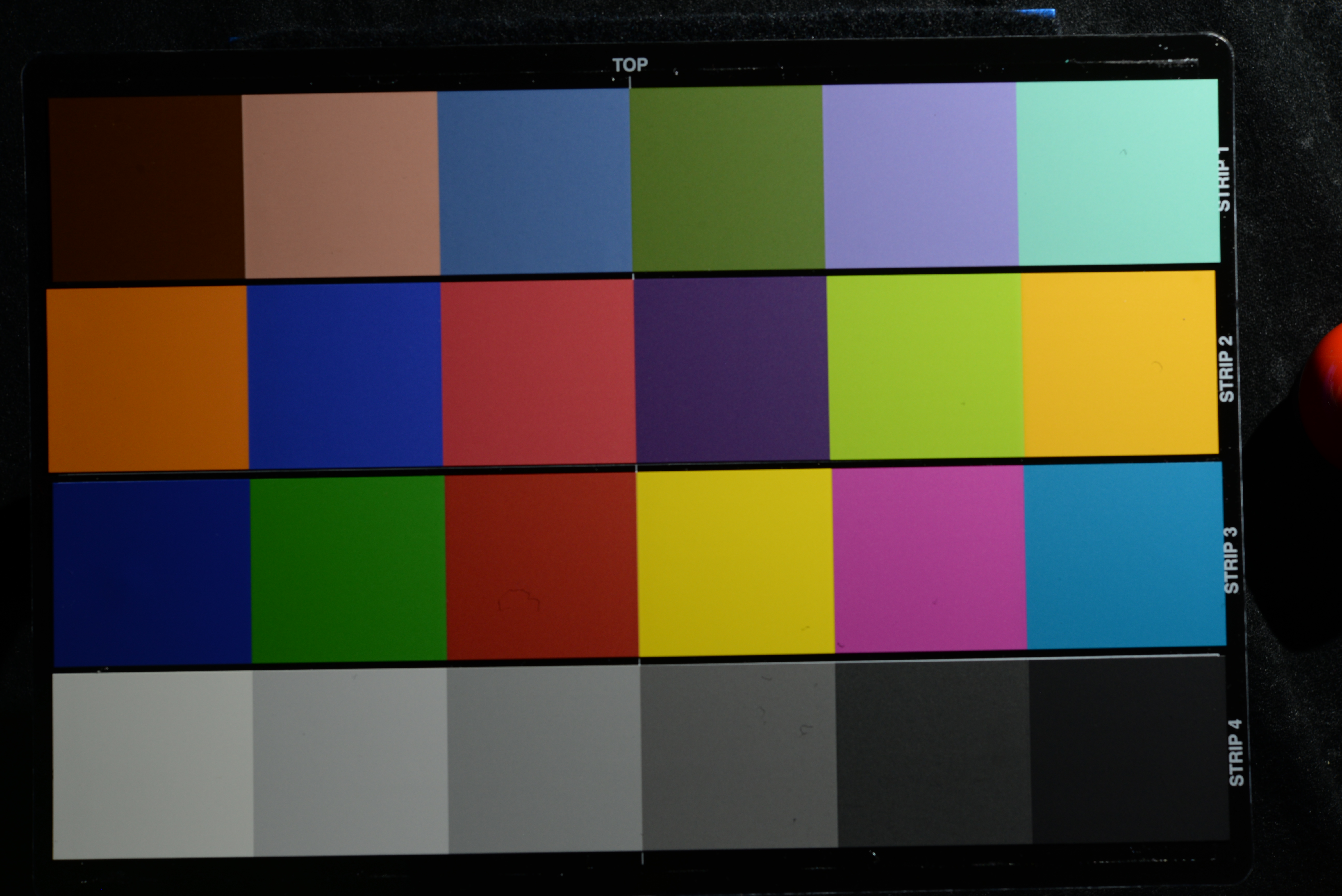This screenshot has width=1342, height=896.
Task: Click the TOP label on the chart
Action: (630, 64)
